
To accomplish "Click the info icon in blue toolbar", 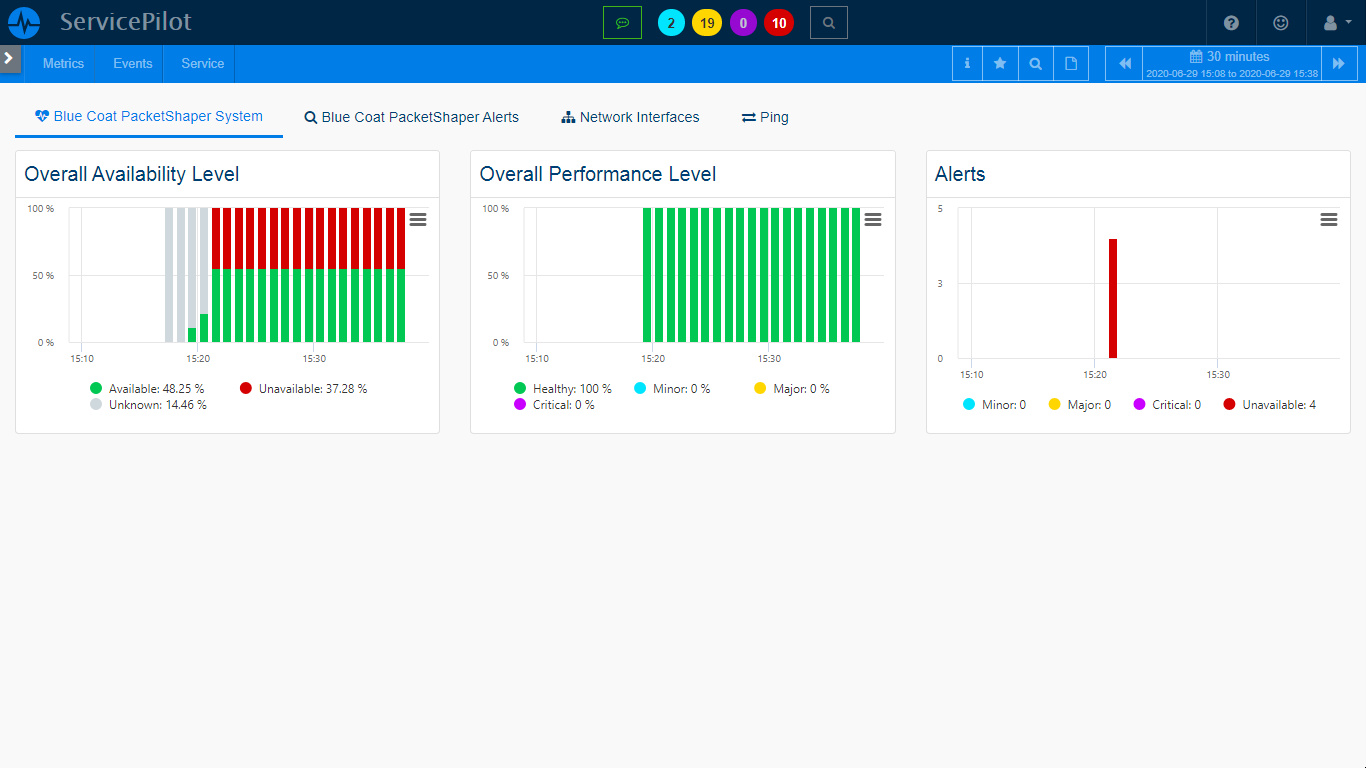I will click(x=967, y=64).
